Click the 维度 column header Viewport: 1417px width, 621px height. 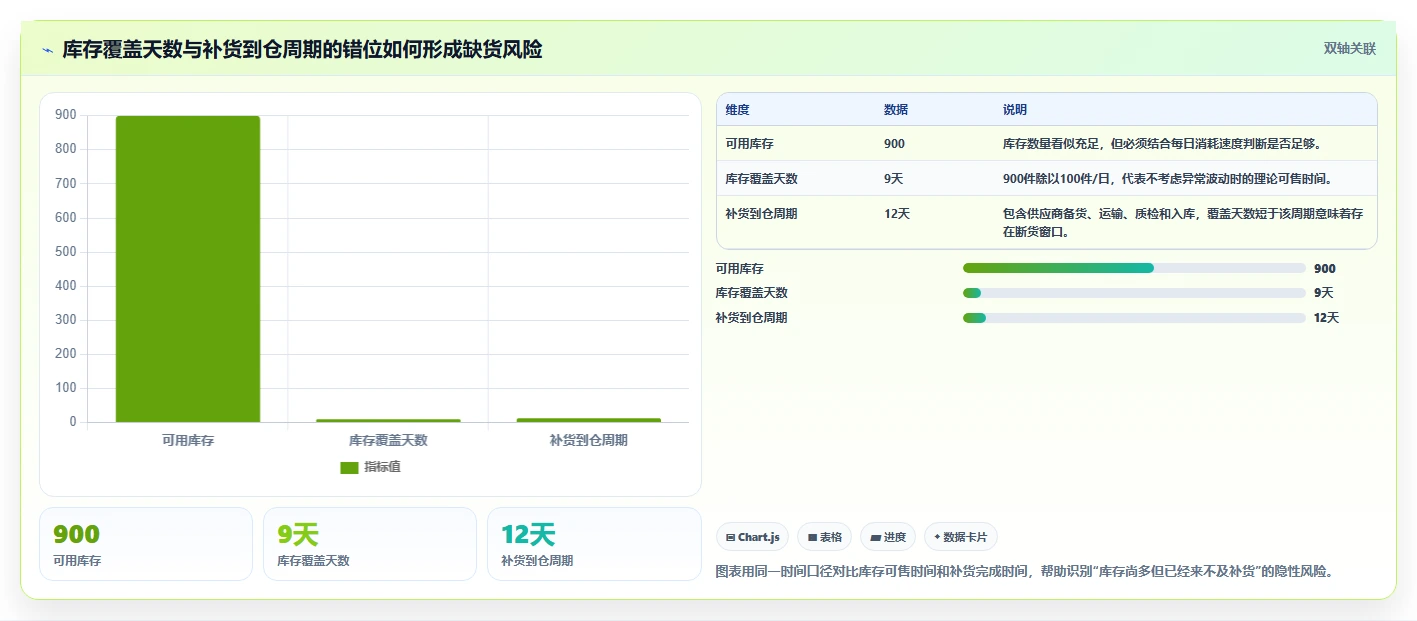[x=737, y=110]
